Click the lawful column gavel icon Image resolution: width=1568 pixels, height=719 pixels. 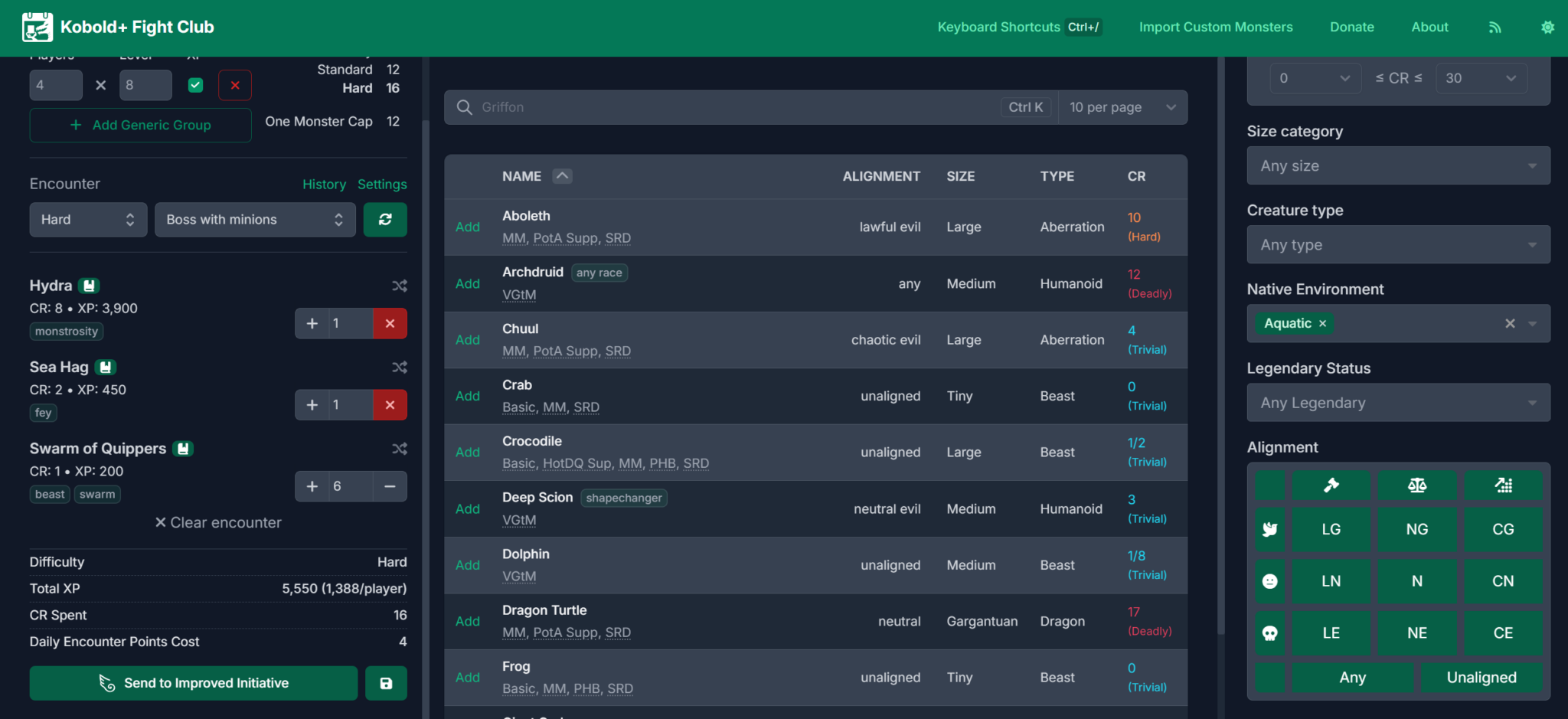click(1331, 485)
